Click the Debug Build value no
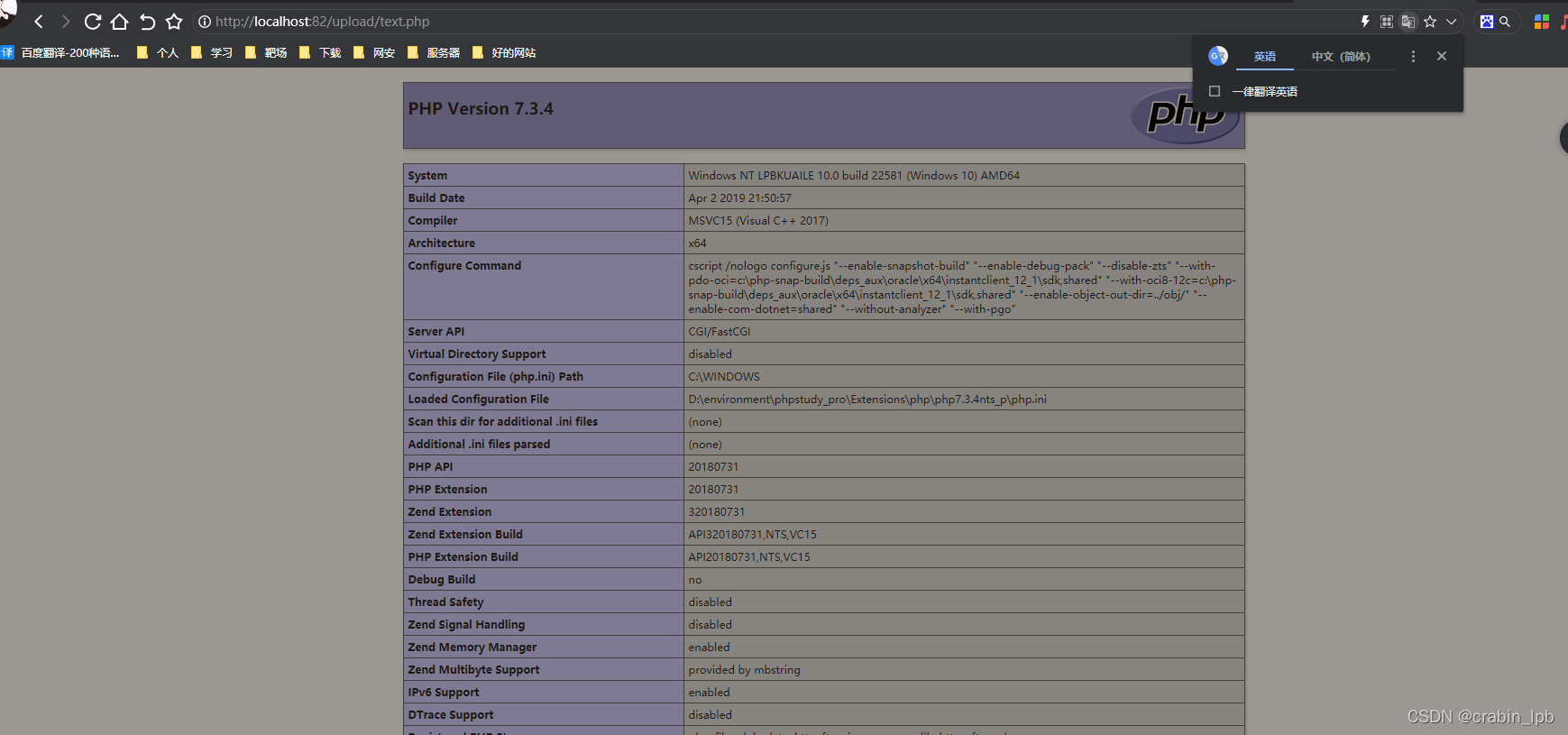The image size is (1568, 735). coord(695,579)
